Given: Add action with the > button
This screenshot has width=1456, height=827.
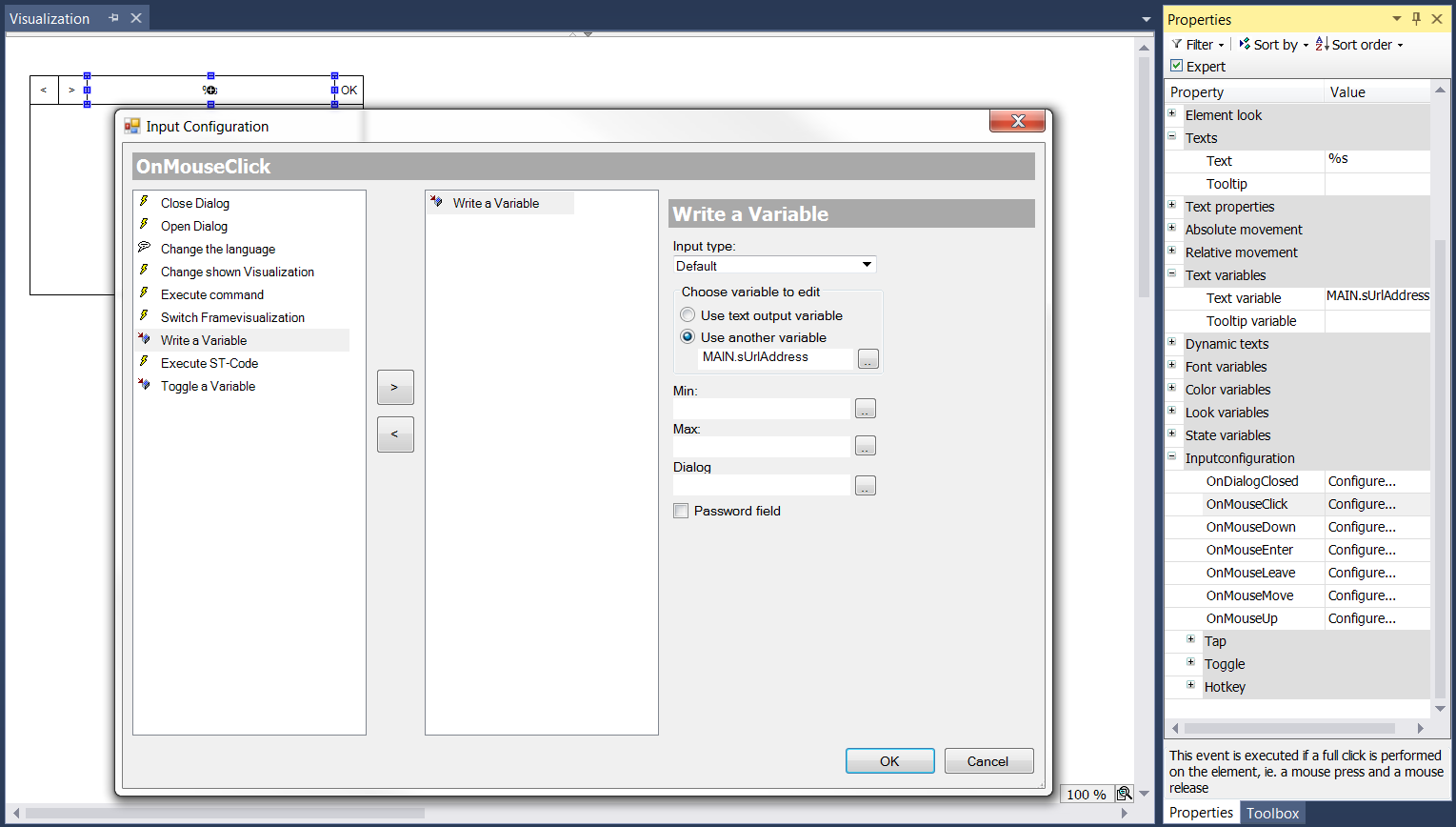Looking at the screenshot, I should coord(394,387).
